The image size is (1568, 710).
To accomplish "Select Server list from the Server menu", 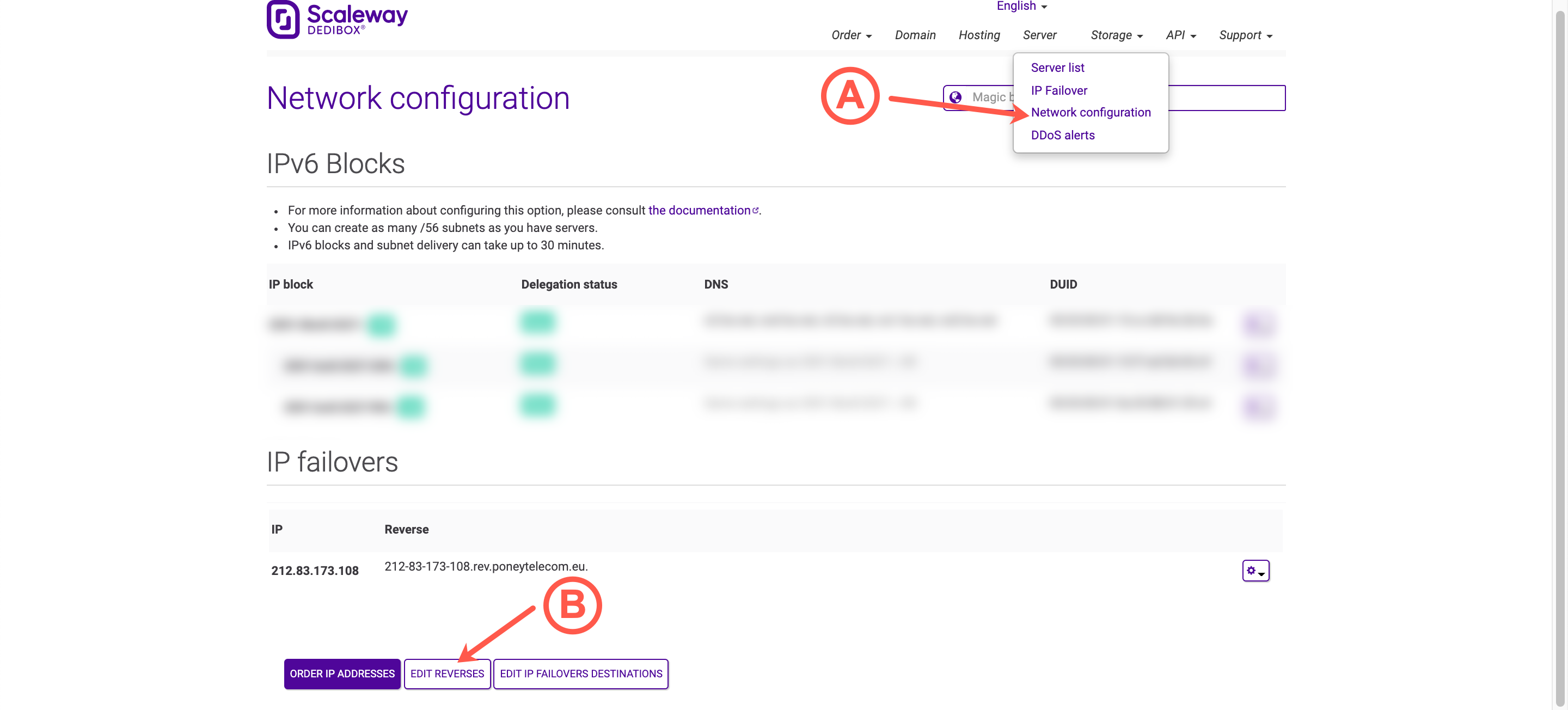I will click(1057, 68).
